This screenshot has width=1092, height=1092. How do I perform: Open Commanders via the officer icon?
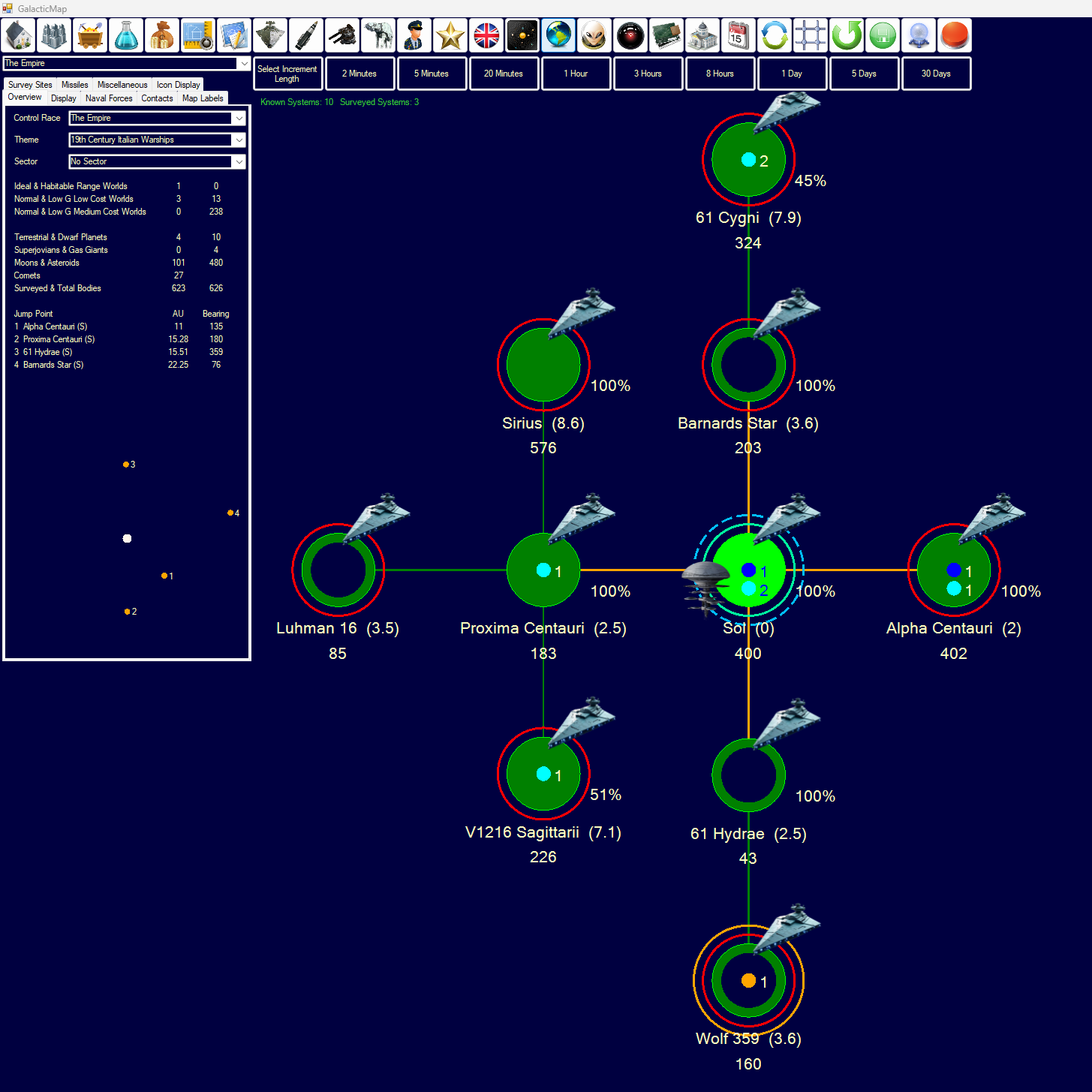coord(414,35)
